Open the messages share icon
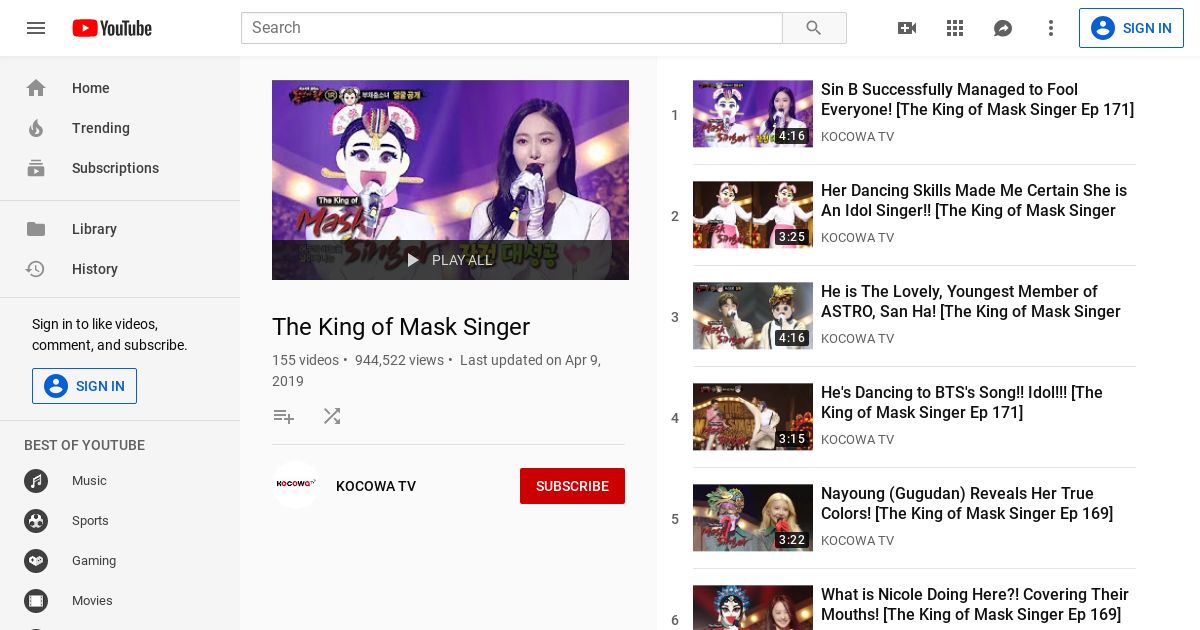1200x630 pixels. click(x=1003, y=28)
